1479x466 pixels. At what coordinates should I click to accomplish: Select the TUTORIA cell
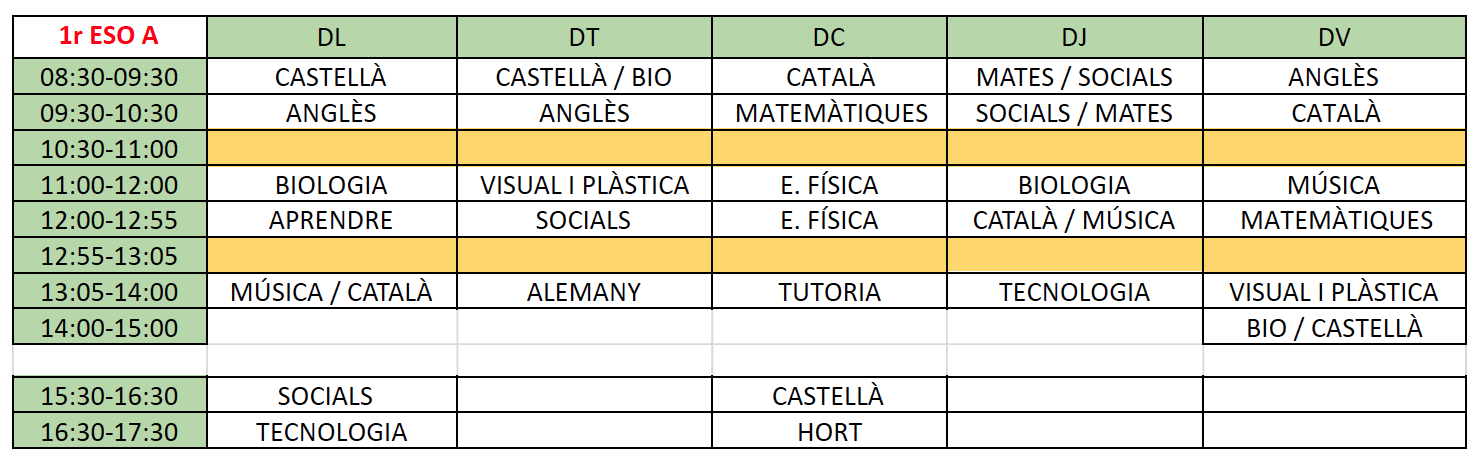[x=829, y=292]
